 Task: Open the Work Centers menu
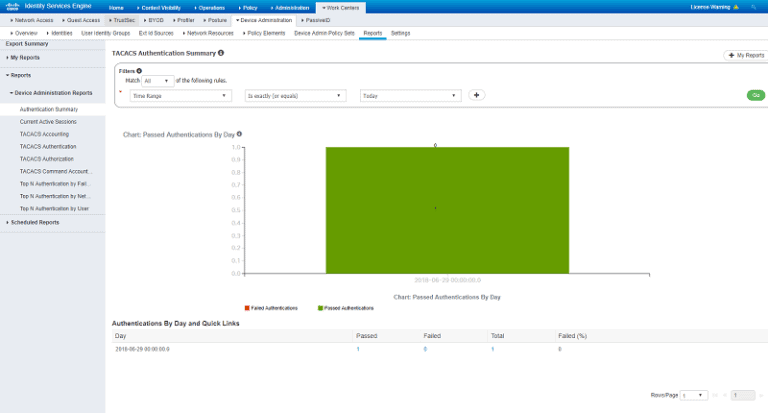pos(341,8)
